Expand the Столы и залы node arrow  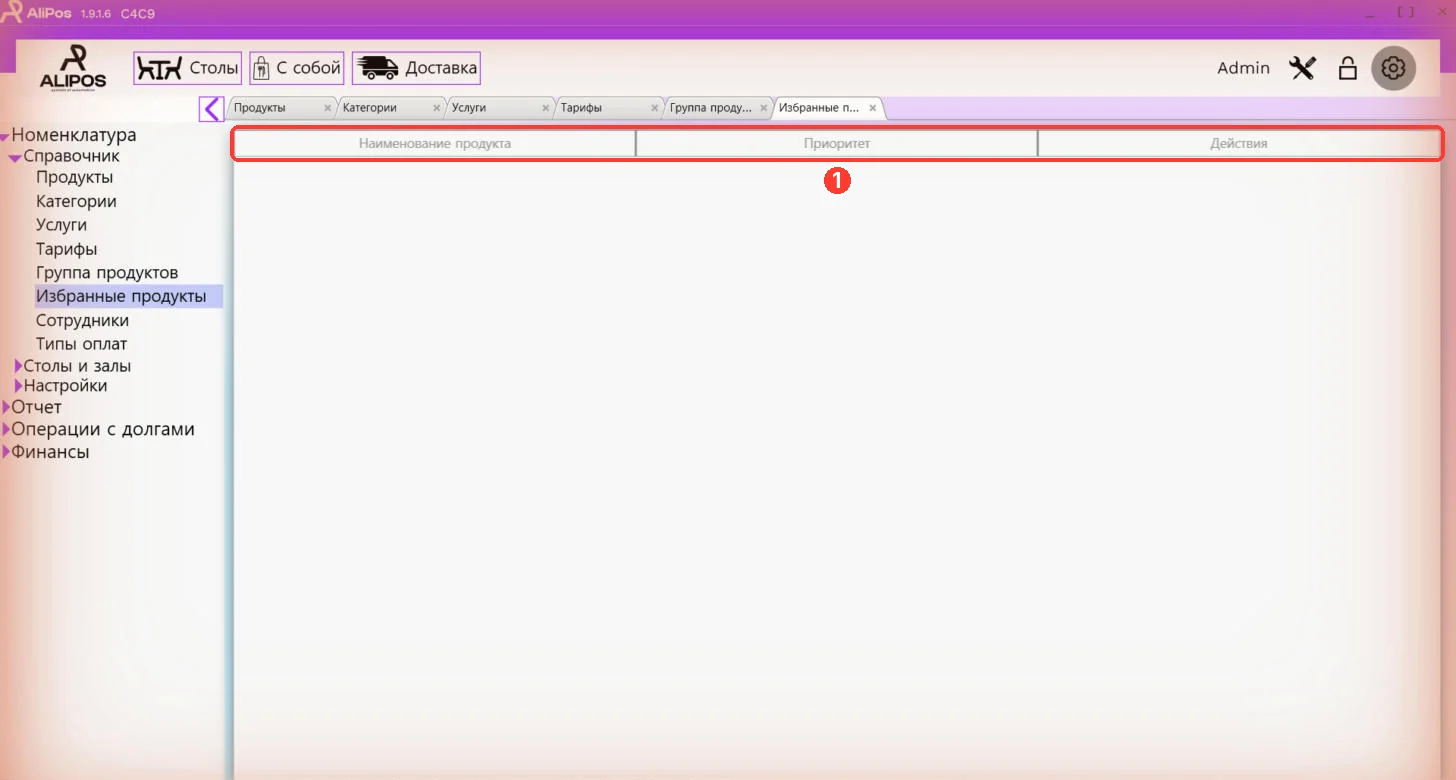pos(18,366)
